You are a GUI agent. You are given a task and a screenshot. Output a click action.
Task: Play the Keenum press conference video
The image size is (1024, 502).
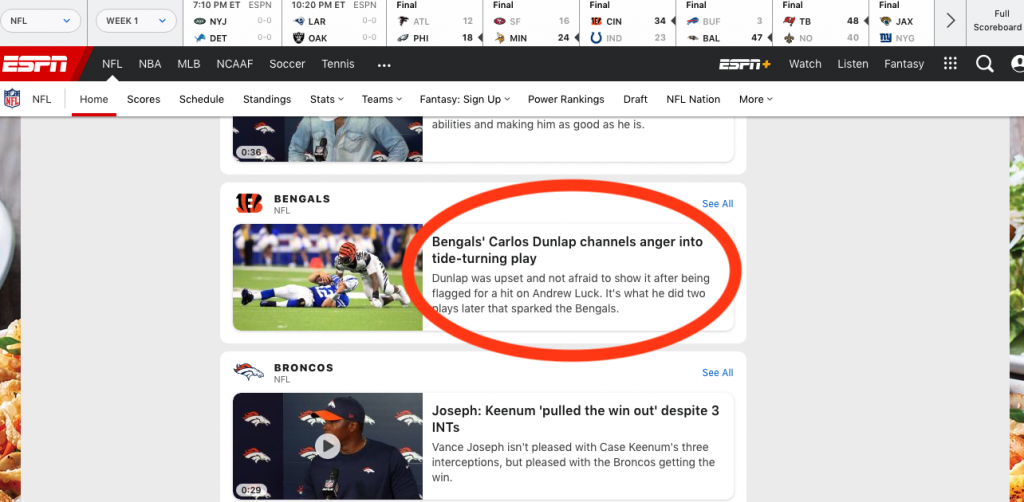pyautogui.click(x=327, y=447)
